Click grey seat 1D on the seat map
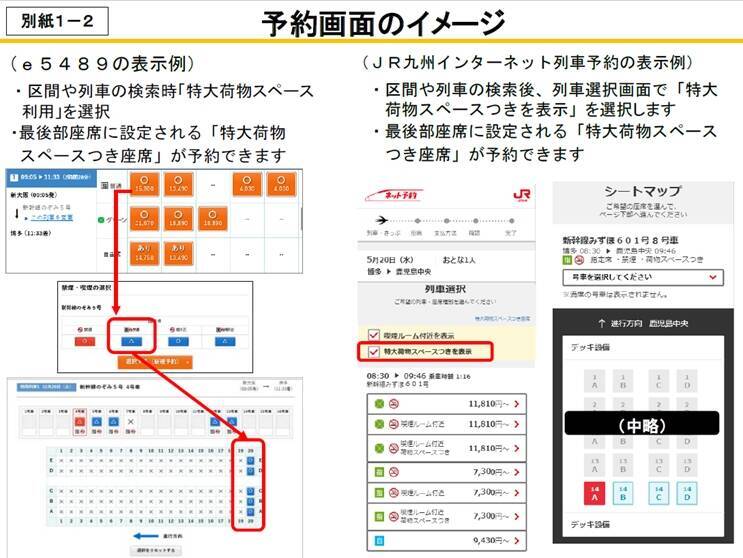This screenshot has width=743, height=558. [x=687, y=381]
